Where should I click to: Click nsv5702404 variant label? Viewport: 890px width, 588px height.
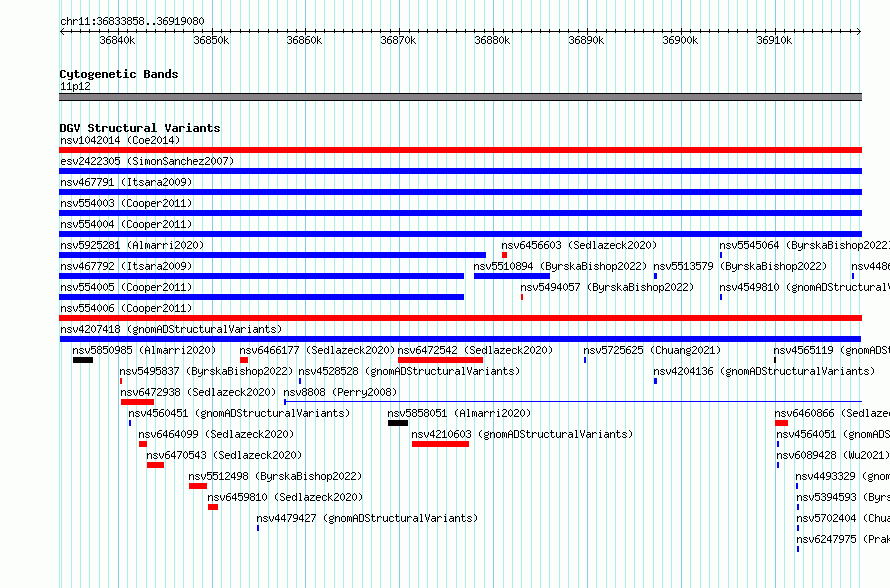[x=842, y=518]
